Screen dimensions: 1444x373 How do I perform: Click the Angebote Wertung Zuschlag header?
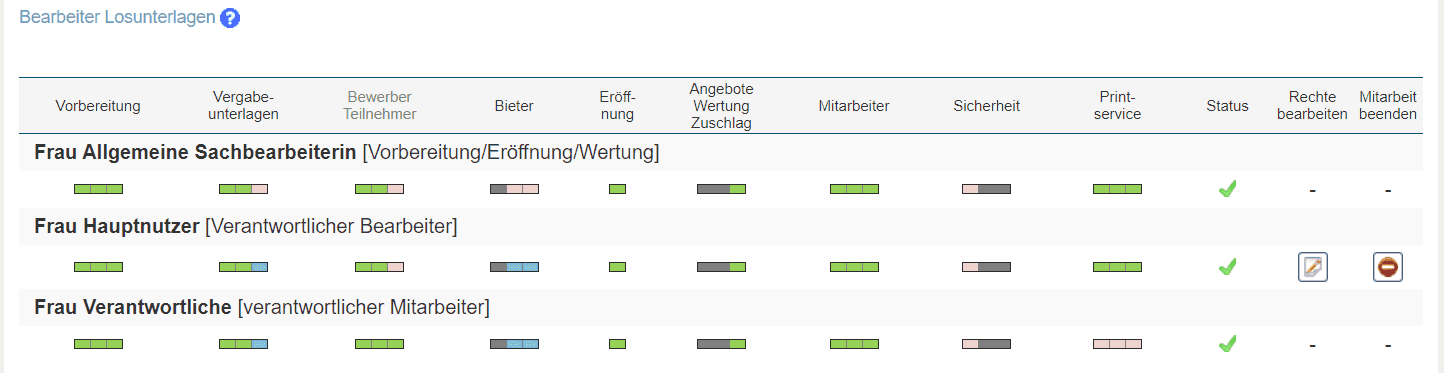tap(721, 106)
